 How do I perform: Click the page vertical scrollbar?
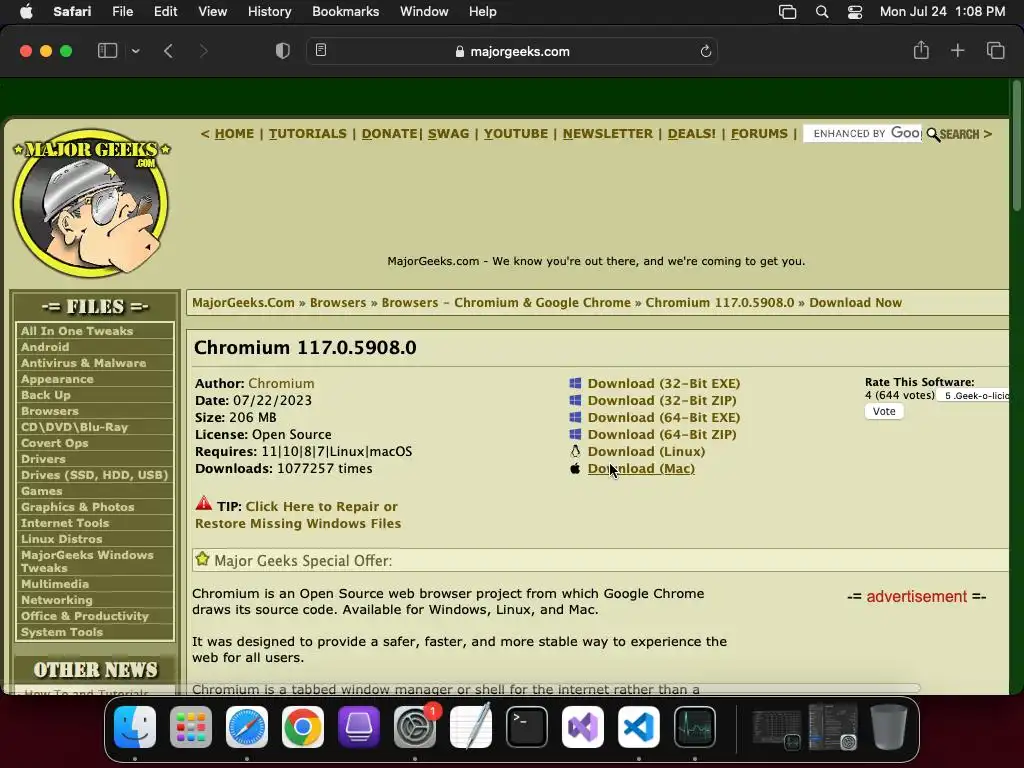[1016, 145]
